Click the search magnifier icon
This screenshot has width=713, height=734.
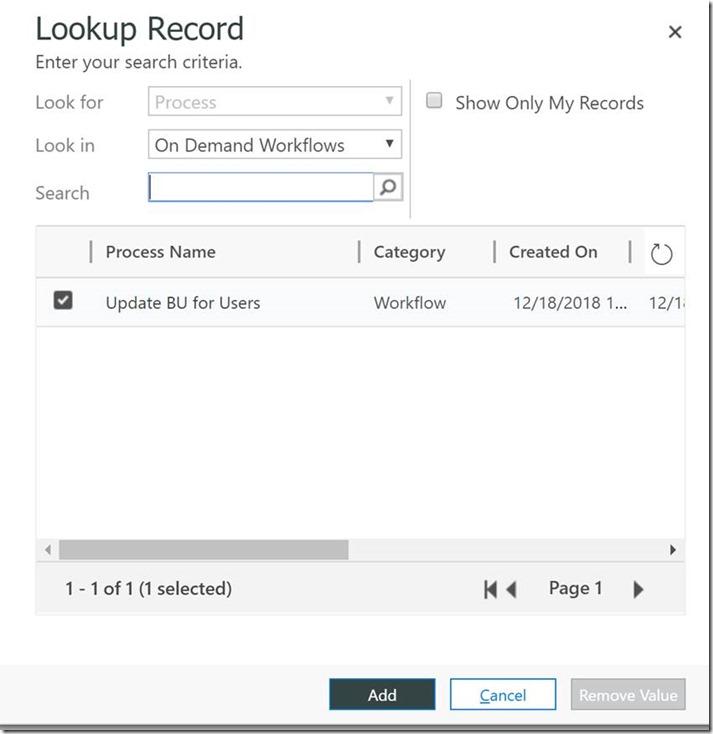click(387, 187)
